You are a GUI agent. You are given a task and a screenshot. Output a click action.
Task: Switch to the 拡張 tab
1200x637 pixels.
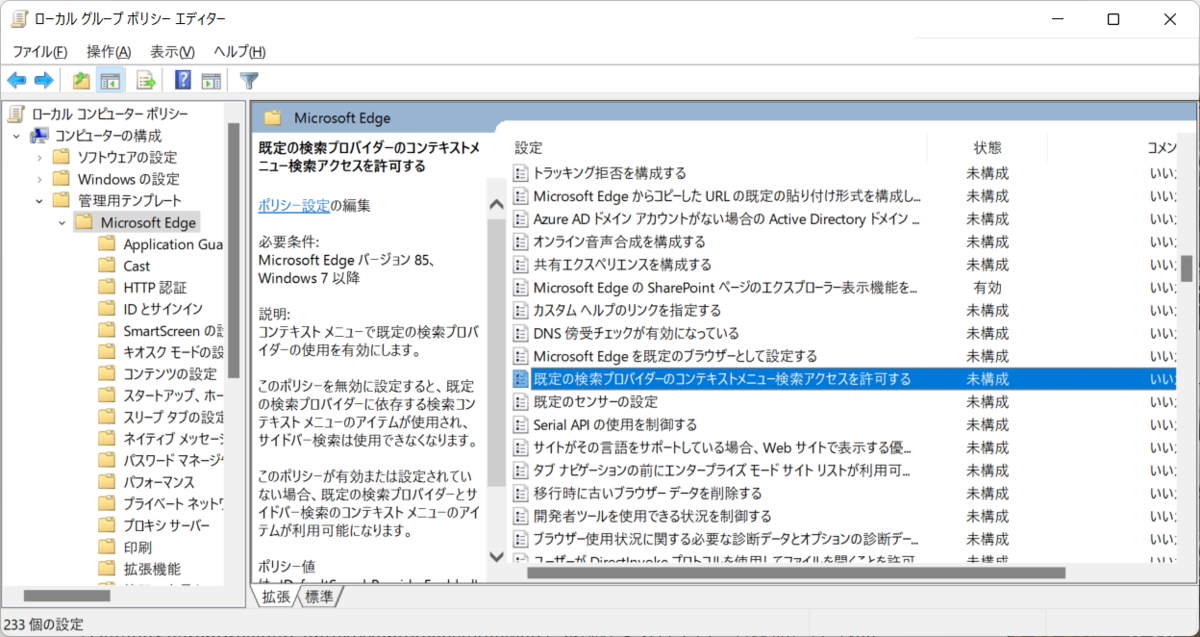(x=276, y=597)
